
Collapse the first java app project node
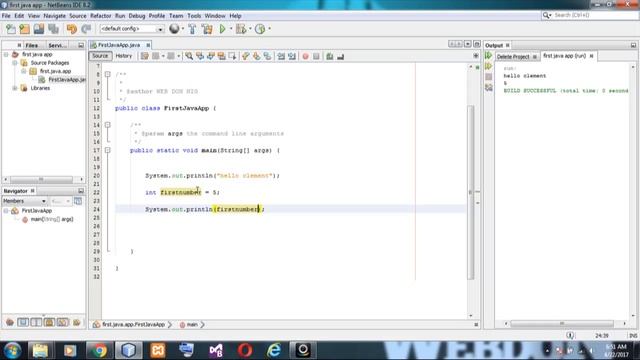pos(6,54)
